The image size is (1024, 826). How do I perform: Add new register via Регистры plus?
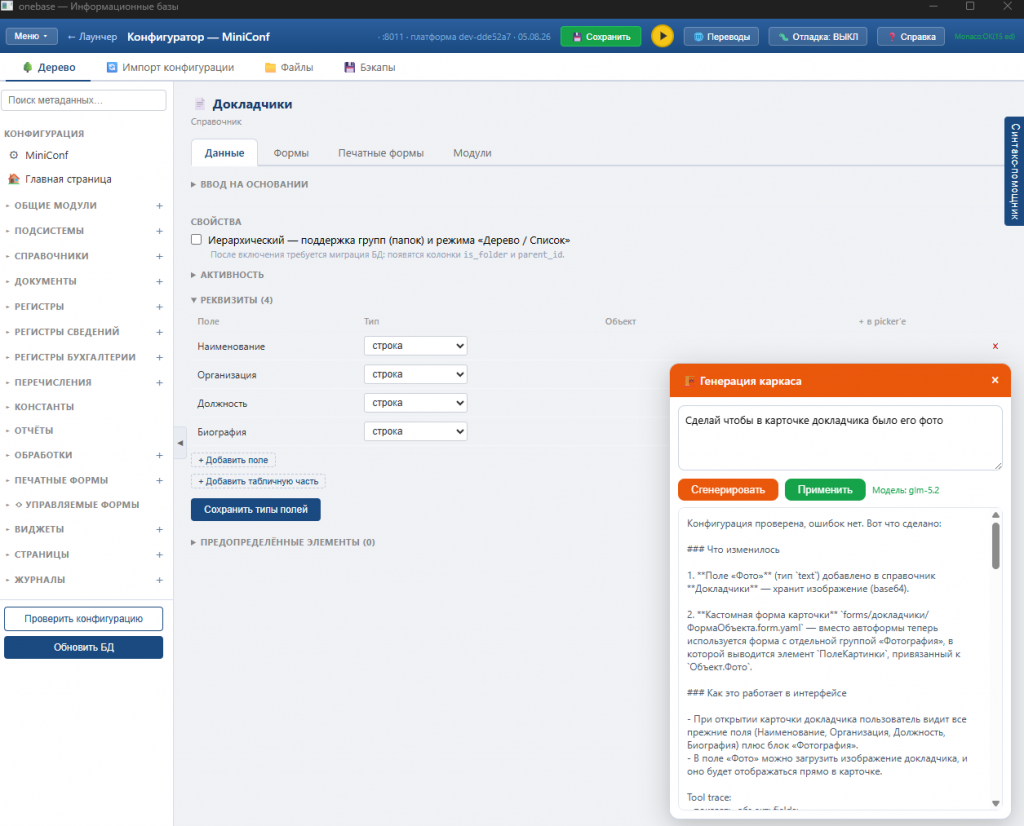coord(159,307)
